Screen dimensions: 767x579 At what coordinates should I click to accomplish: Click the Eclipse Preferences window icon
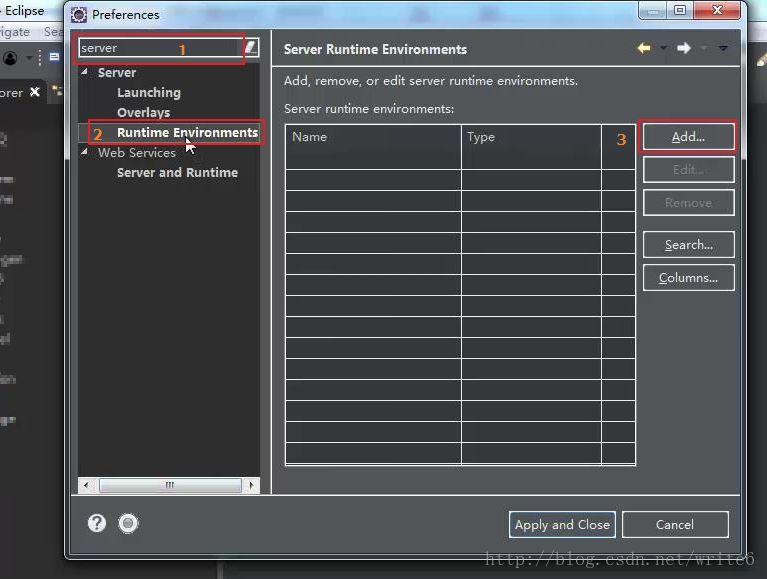pos(79,14)
